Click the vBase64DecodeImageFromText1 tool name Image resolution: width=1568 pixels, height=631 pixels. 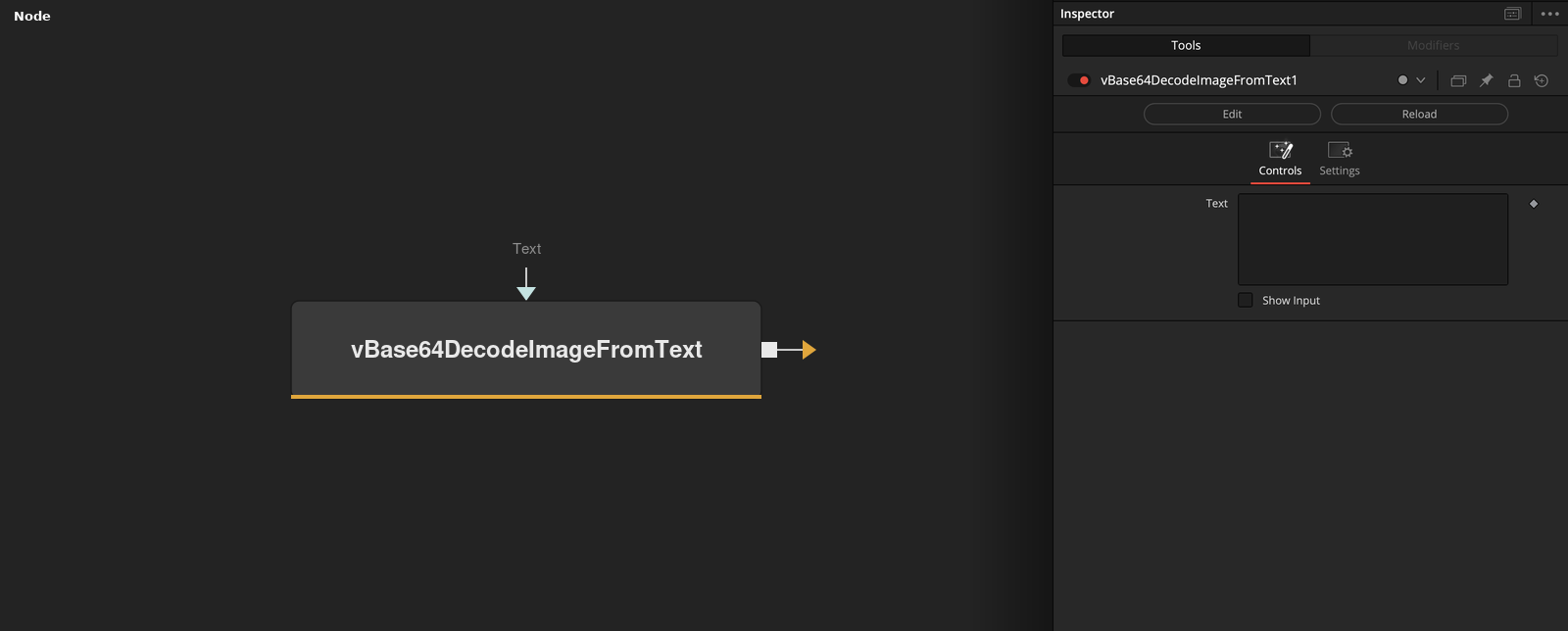[x=1199, y=80]
